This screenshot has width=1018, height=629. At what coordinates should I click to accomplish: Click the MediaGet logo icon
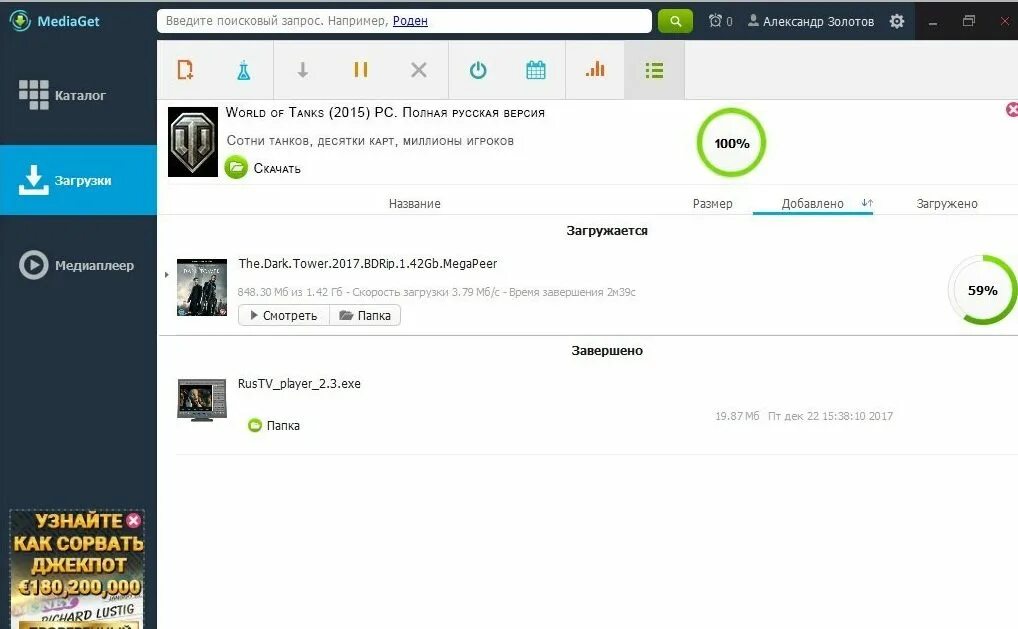tap(20, 21)
